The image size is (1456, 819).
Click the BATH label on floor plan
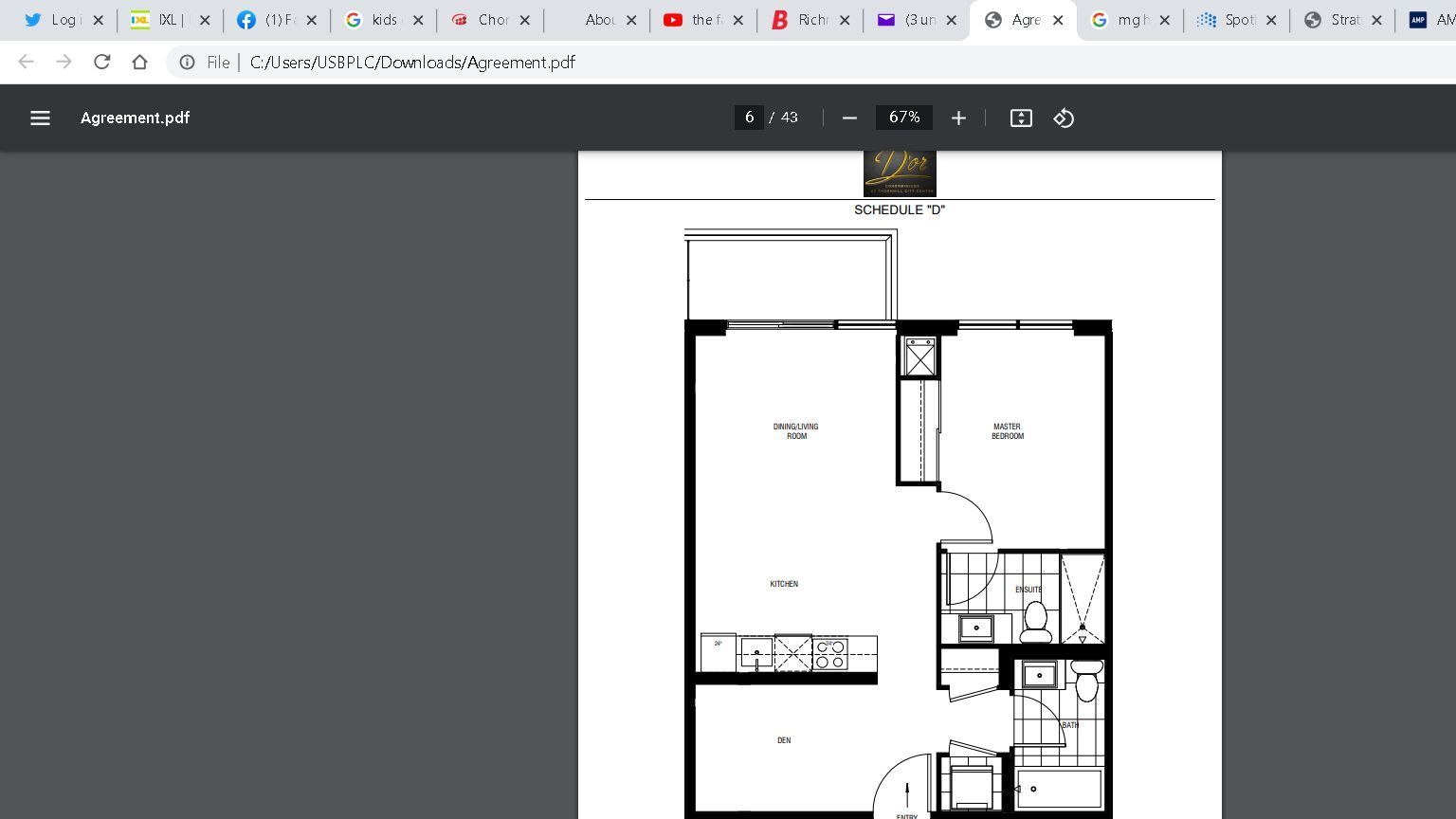[1070, 725]
